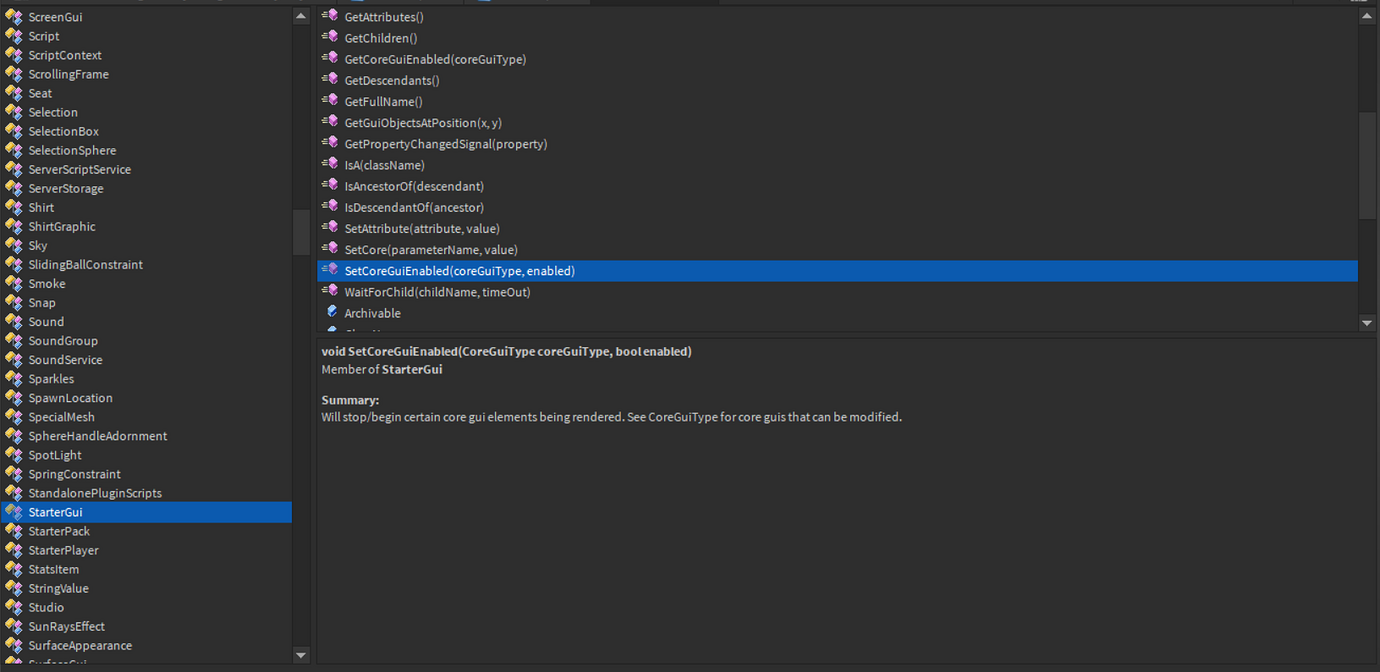Select the GetChildren() method
Image resolution: width=1380 pixels, height=672 pixels.
tap(381, 37)
